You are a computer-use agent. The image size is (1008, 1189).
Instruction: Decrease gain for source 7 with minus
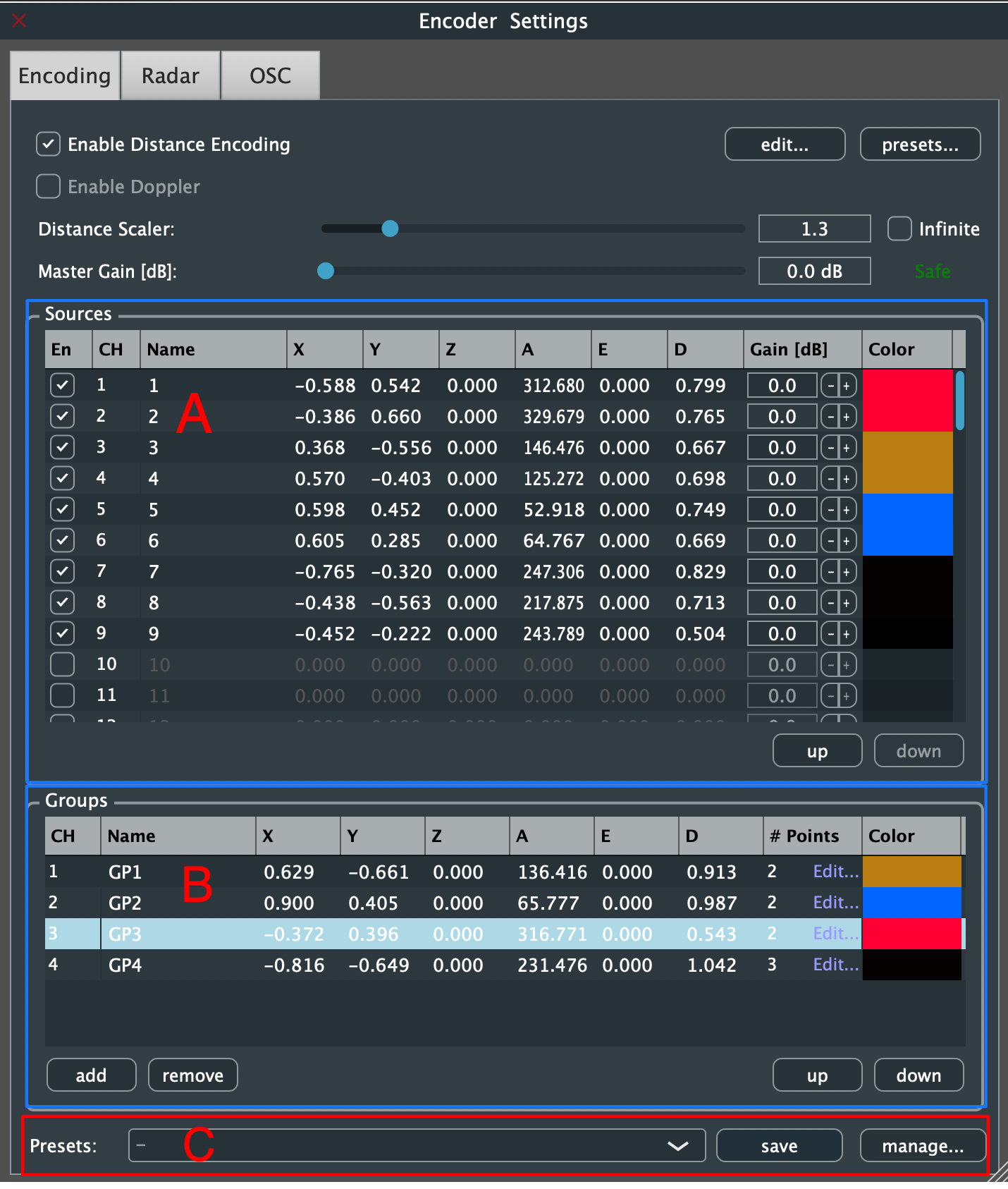(830, 572)
